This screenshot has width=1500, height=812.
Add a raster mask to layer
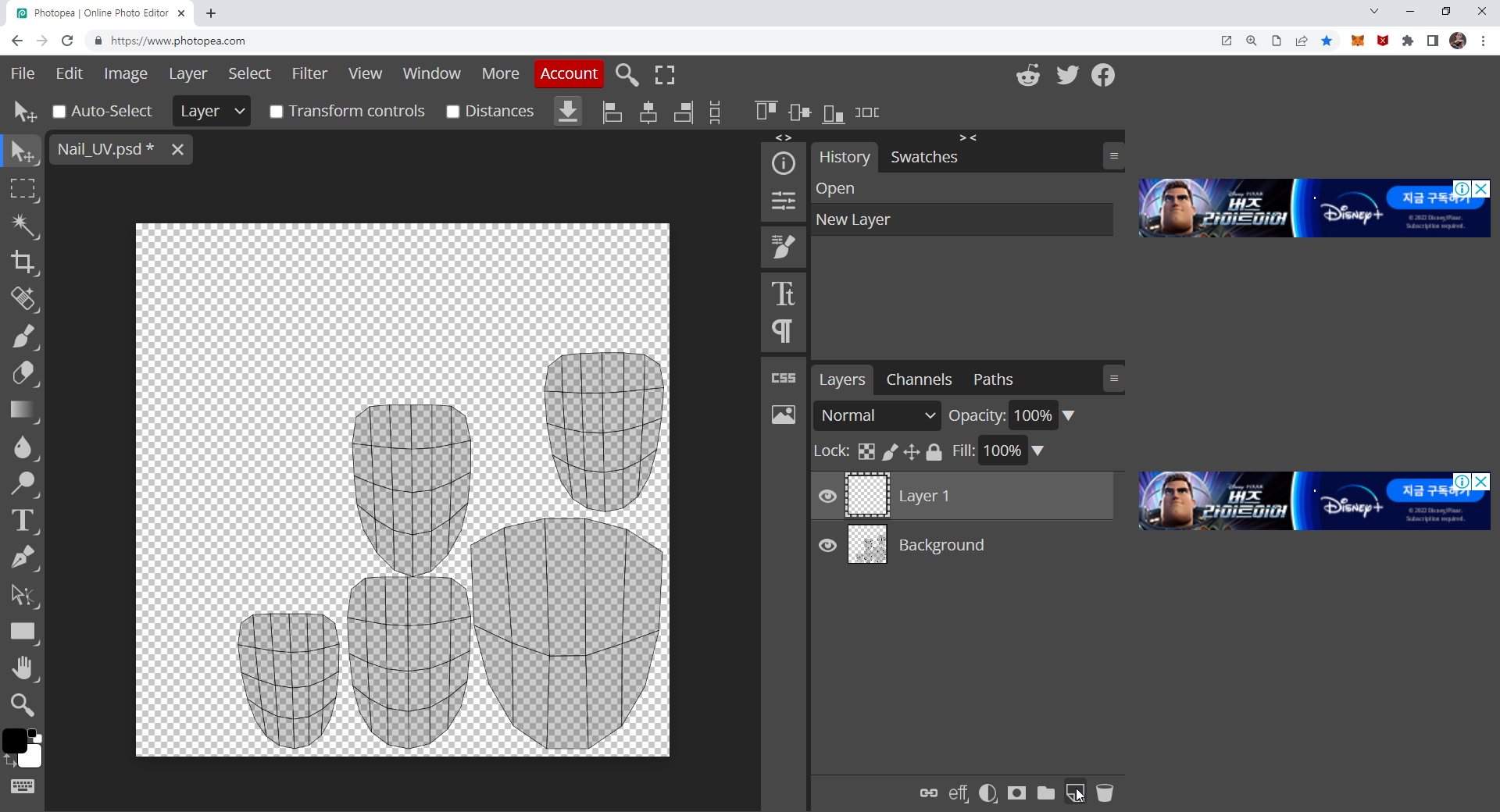1016,793
